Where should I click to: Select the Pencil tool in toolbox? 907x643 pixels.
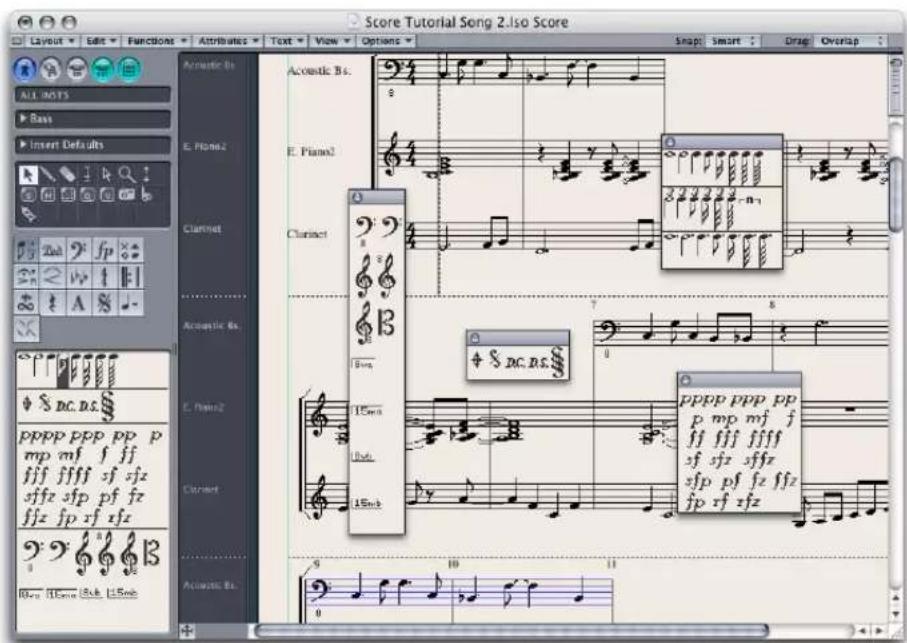[48, 175]
